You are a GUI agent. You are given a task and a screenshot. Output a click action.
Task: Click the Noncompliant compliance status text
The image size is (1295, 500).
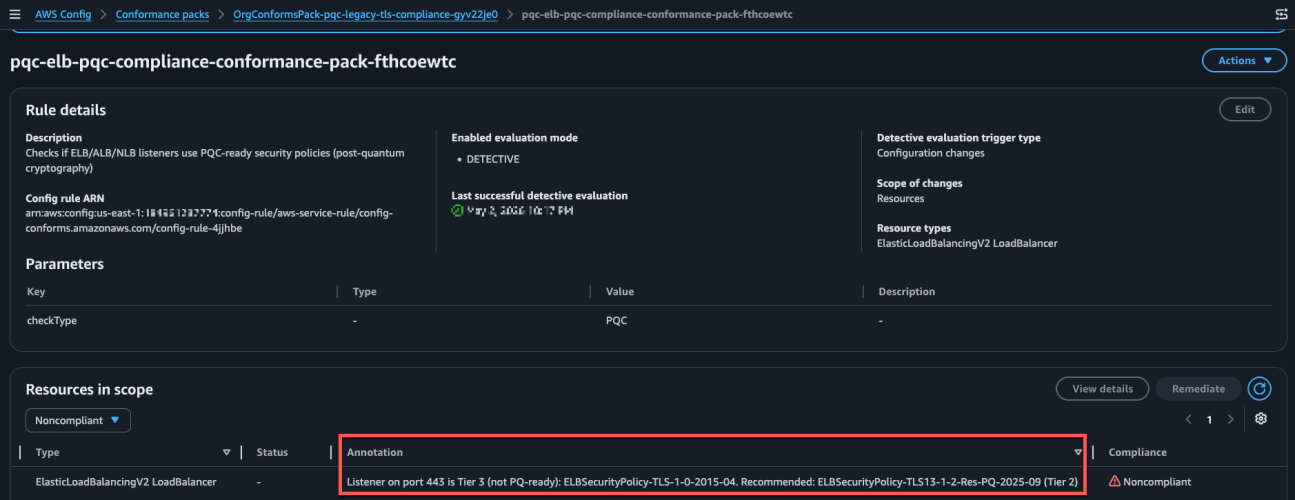tap(1157, 482)
